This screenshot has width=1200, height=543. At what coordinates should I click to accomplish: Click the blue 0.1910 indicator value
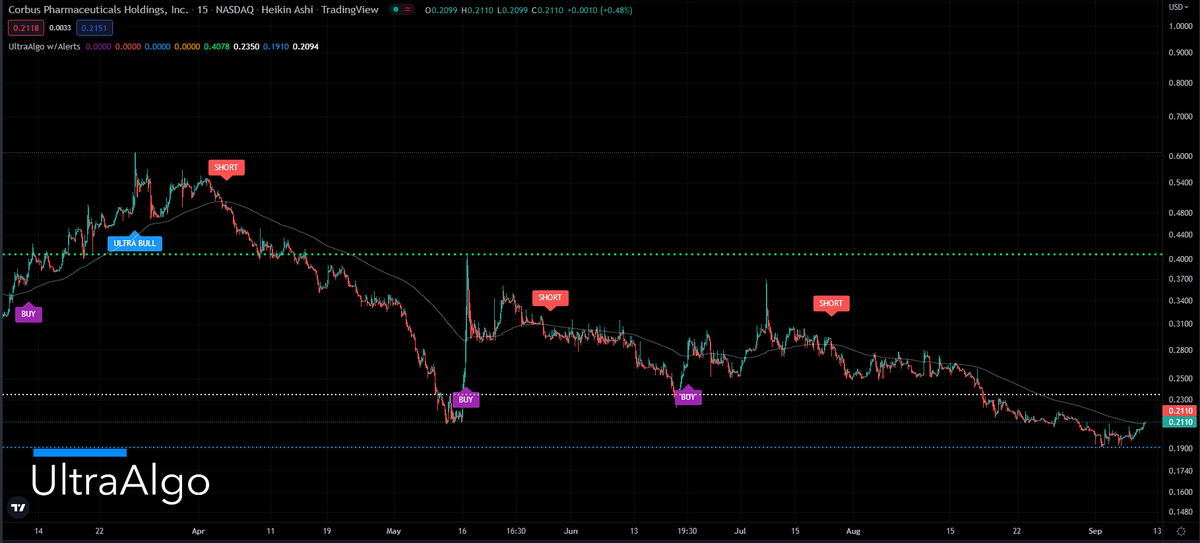[x=276, y=46]
